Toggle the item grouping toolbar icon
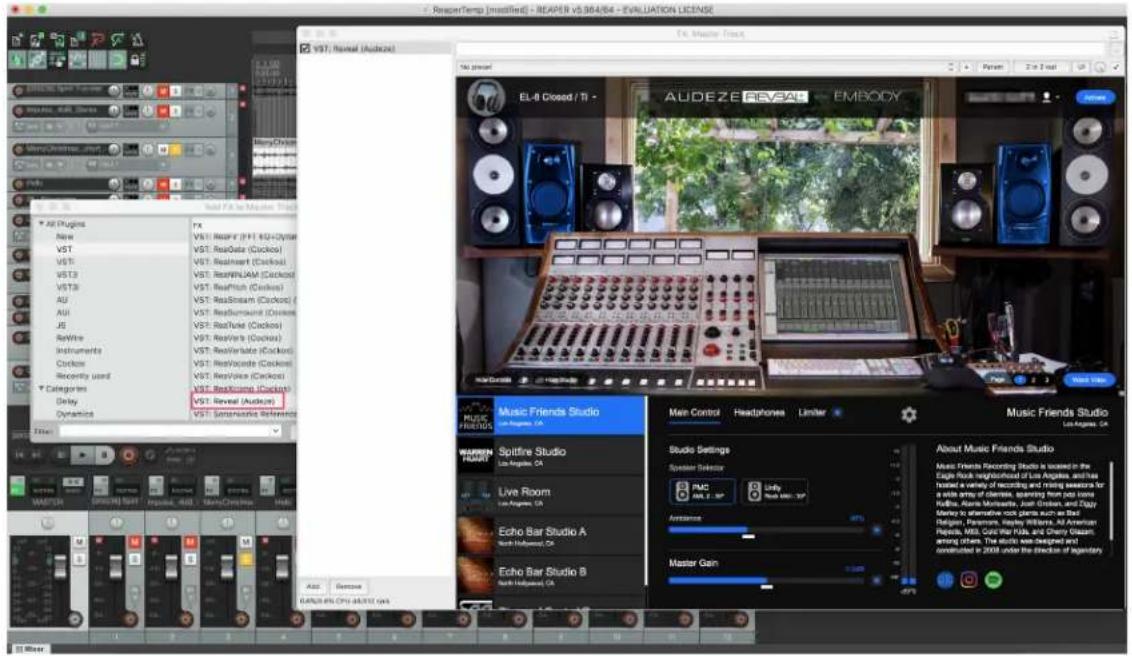 pyautogui.click(x=38, y=60)
